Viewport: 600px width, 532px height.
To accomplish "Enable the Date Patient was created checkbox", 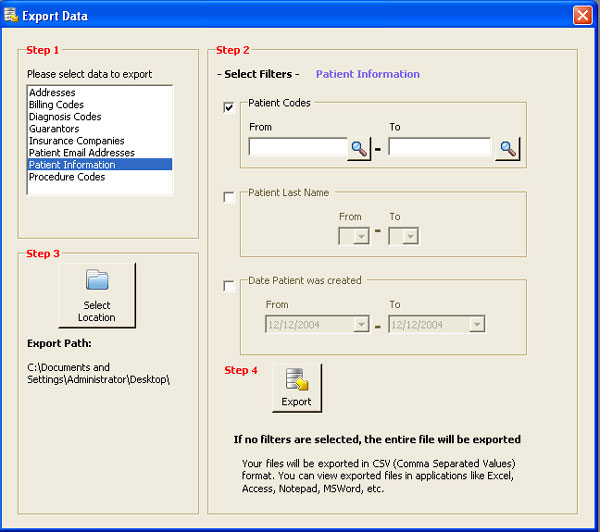I will click(x=230, y=286).
